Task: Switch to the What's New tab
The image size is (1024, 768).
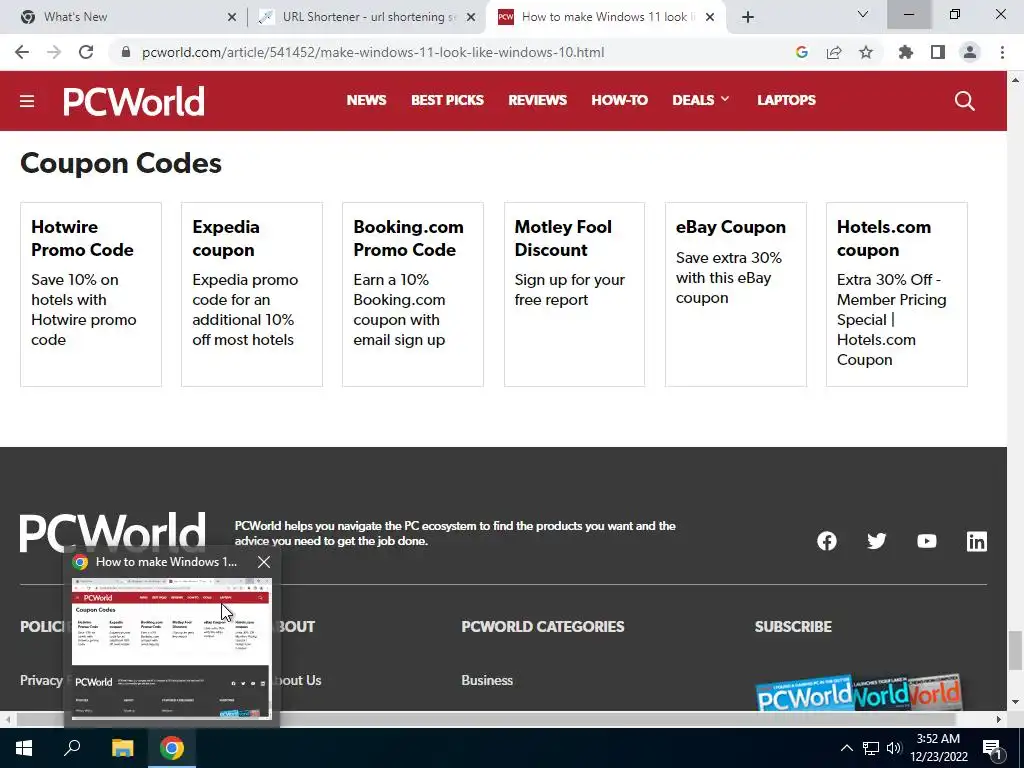Action: (x=123, y=17)
